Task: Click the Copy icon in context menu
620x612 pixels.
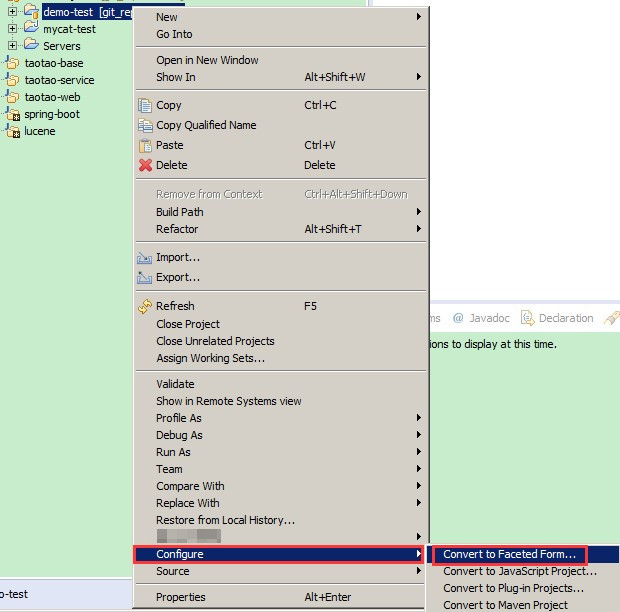Action: click(145, 105)
